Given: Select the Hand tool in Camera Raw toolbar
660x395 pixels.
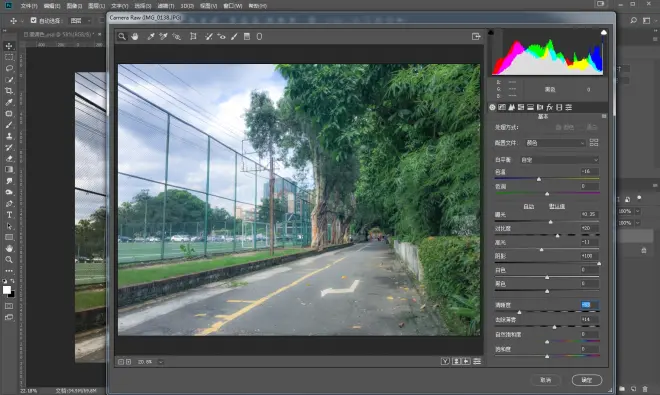Looking at the screenshot, I should coord(135,37).
